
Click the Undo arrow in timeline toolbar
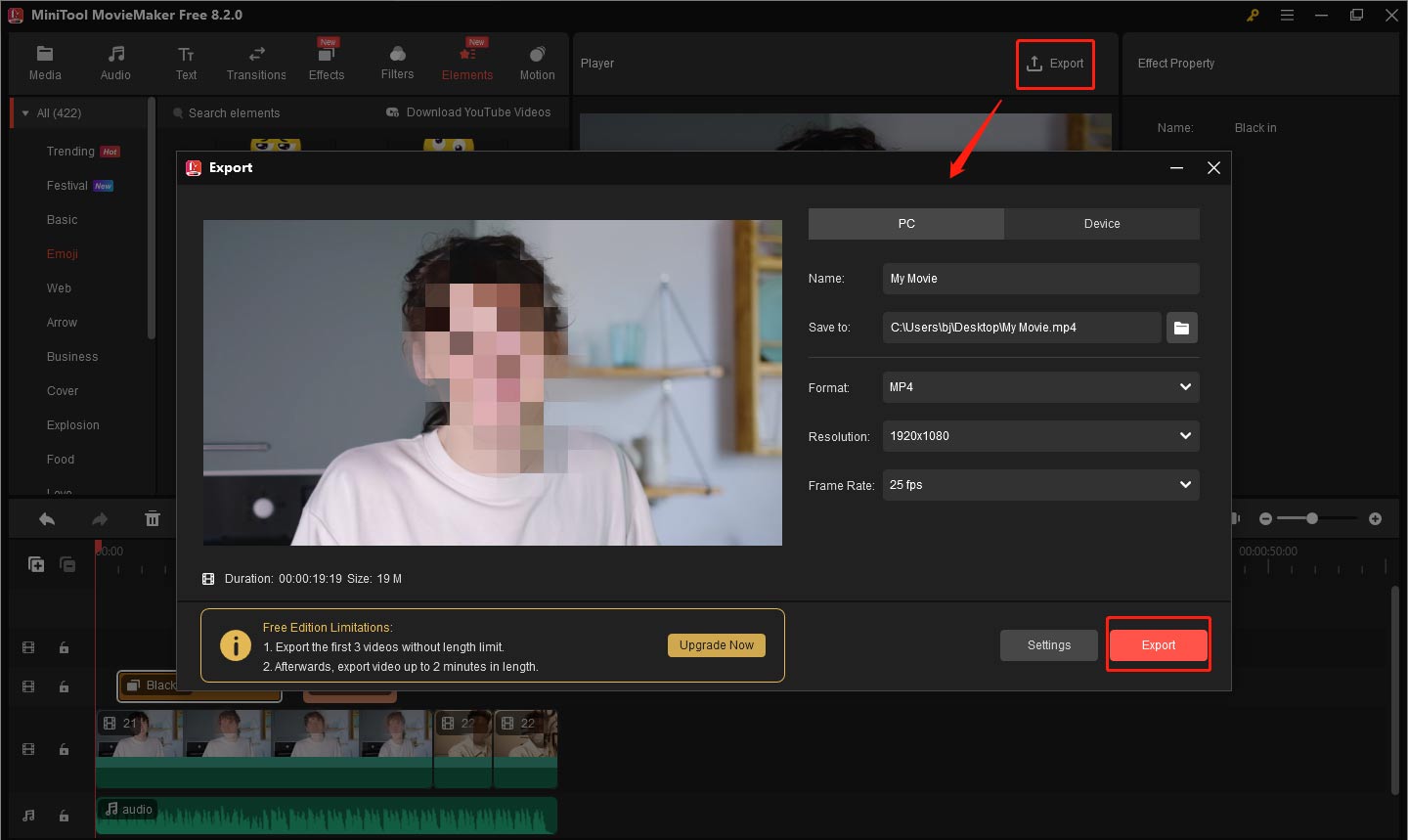click(47, 519)
